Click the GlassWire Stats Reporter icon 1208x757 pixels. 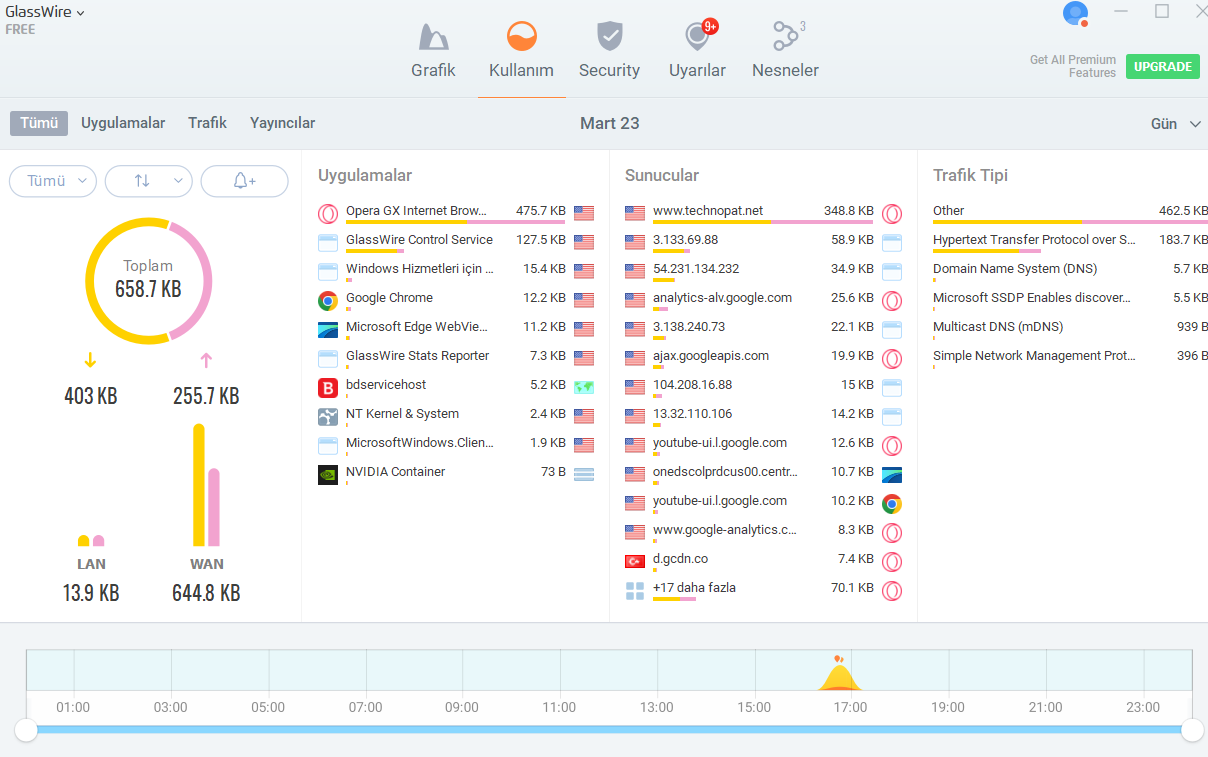327,358
